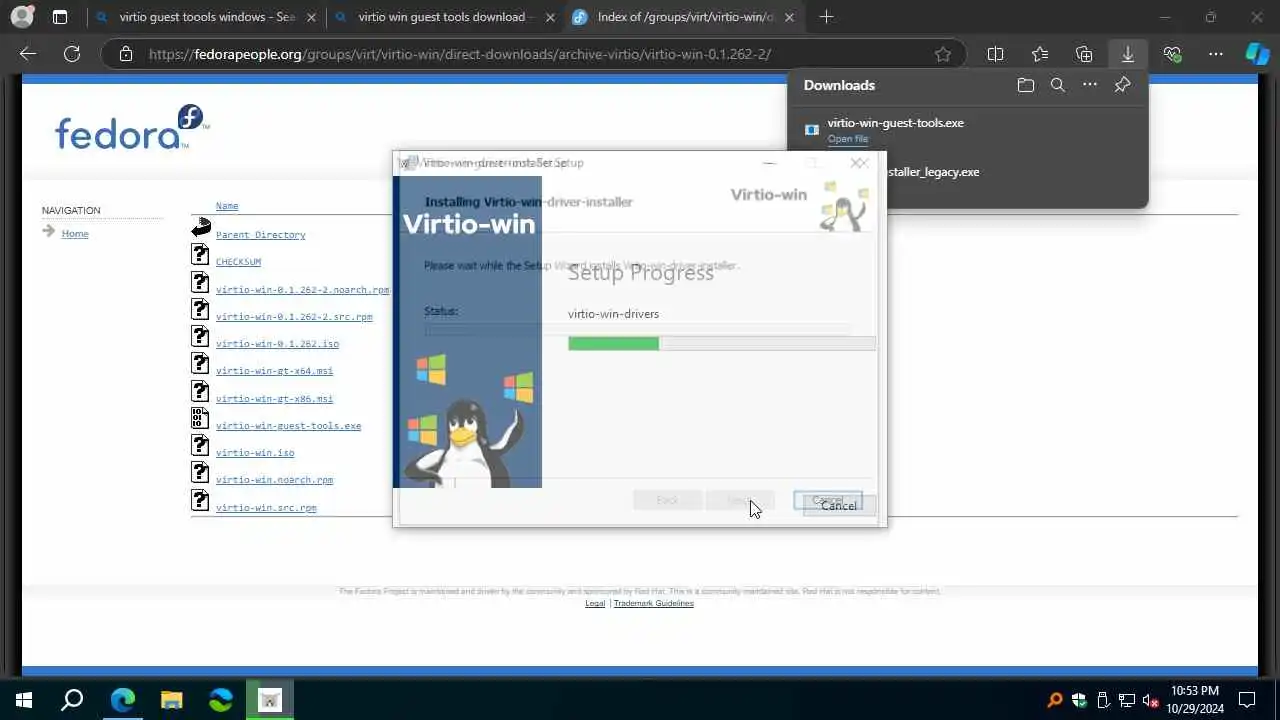
Task: Pin the Downloads panel
Action: pyautogui.click(x=1122, y=85)
